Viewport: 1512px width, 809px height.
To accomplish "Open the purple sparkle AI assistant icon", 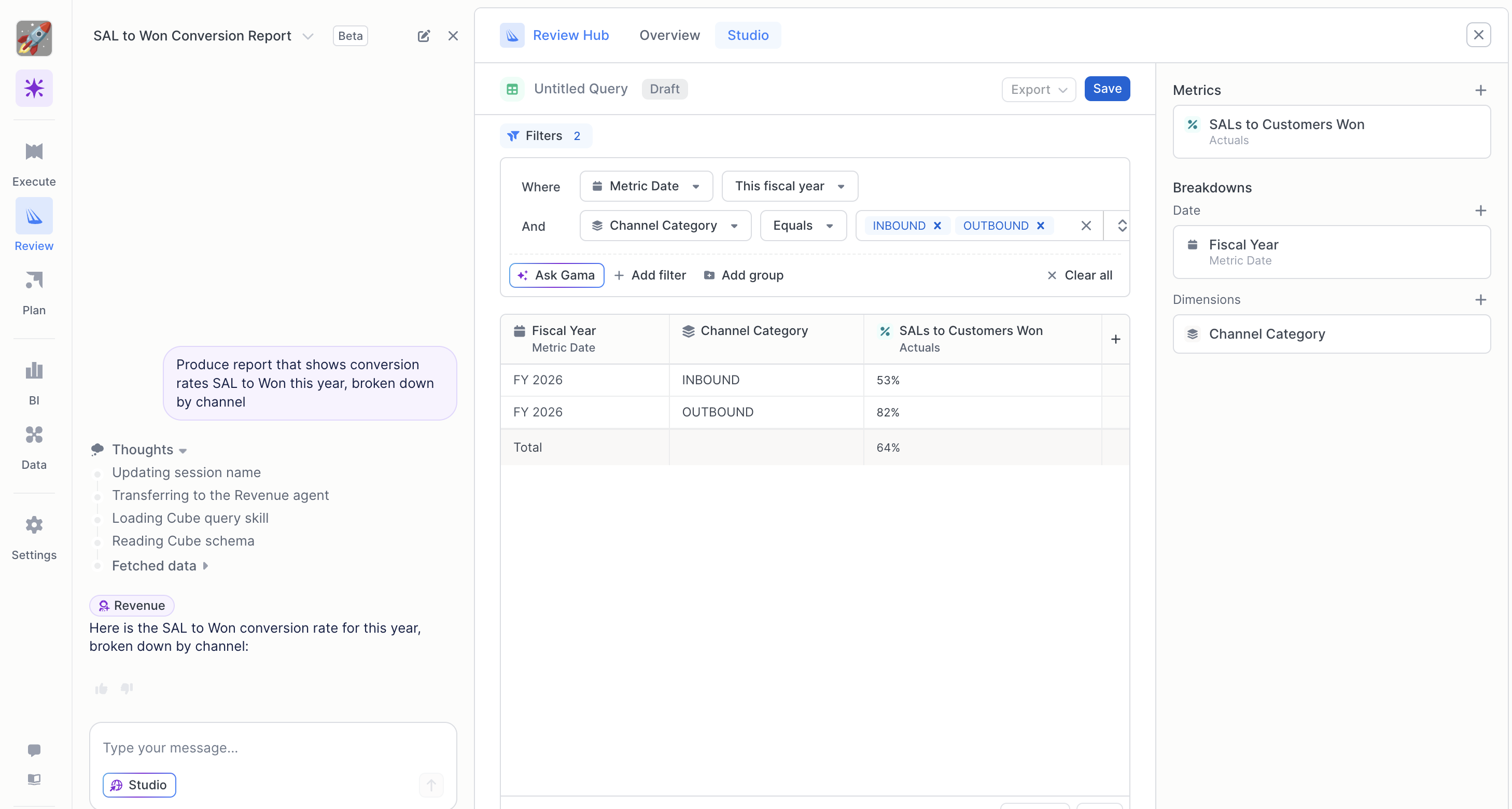I will coord(34,88).
